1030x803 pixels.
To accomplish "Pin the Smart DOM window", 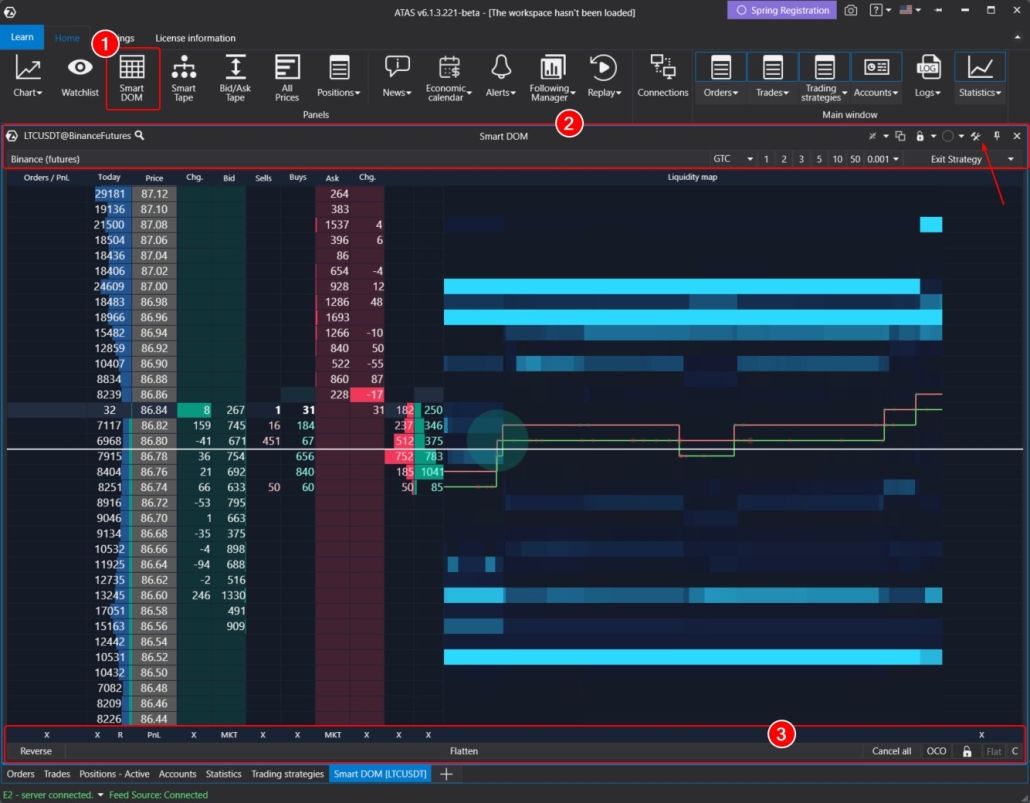I will click(998, 135).
